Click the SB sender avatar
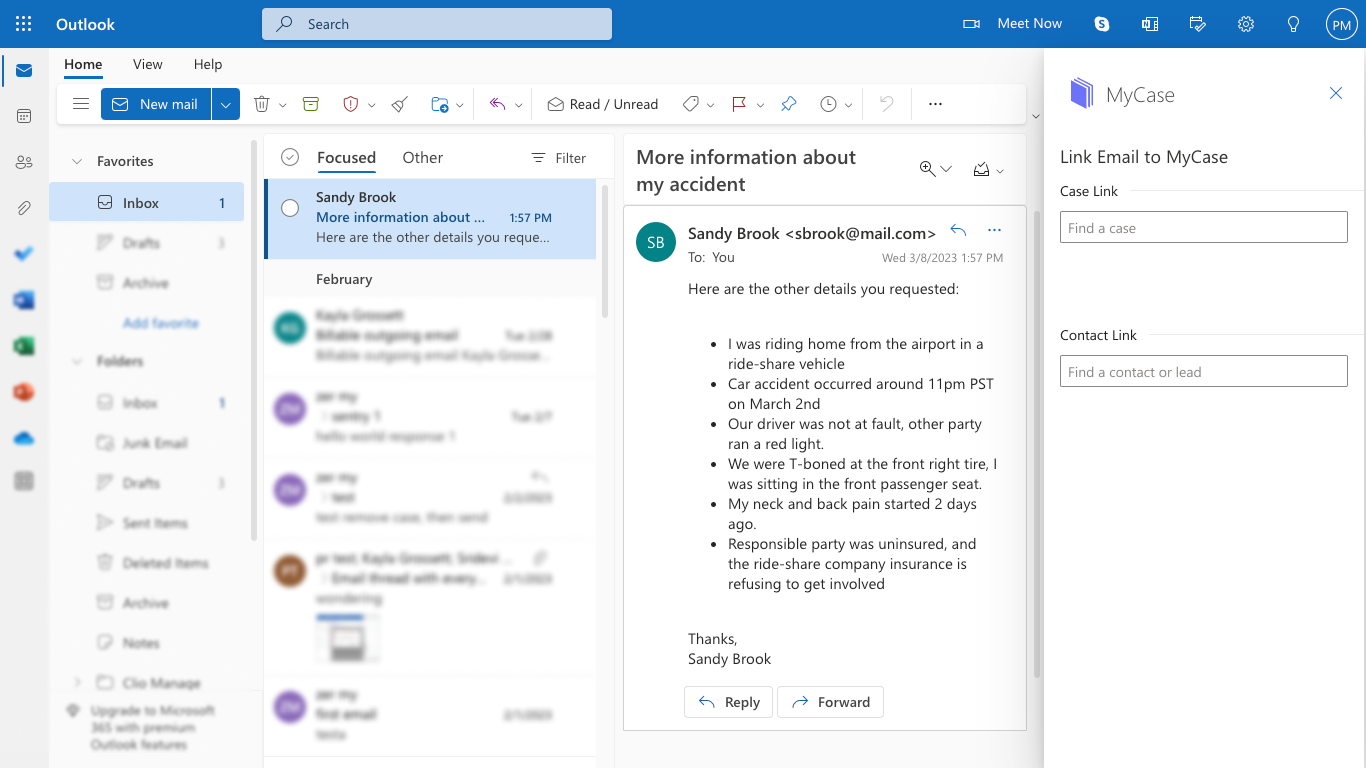Image resolution: width=1366 pixels, height=768 pixels. click(656, 243)
